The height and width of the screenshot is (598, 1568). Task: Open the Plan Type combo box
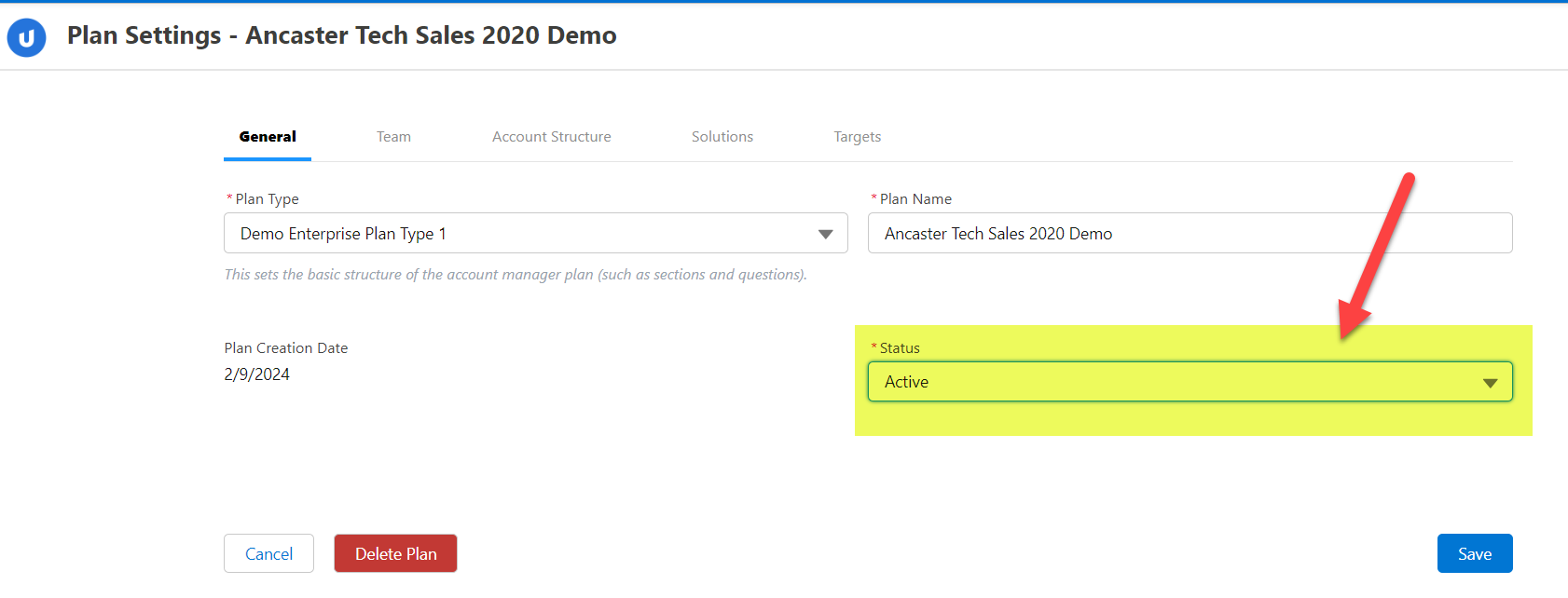pos(522,234)
